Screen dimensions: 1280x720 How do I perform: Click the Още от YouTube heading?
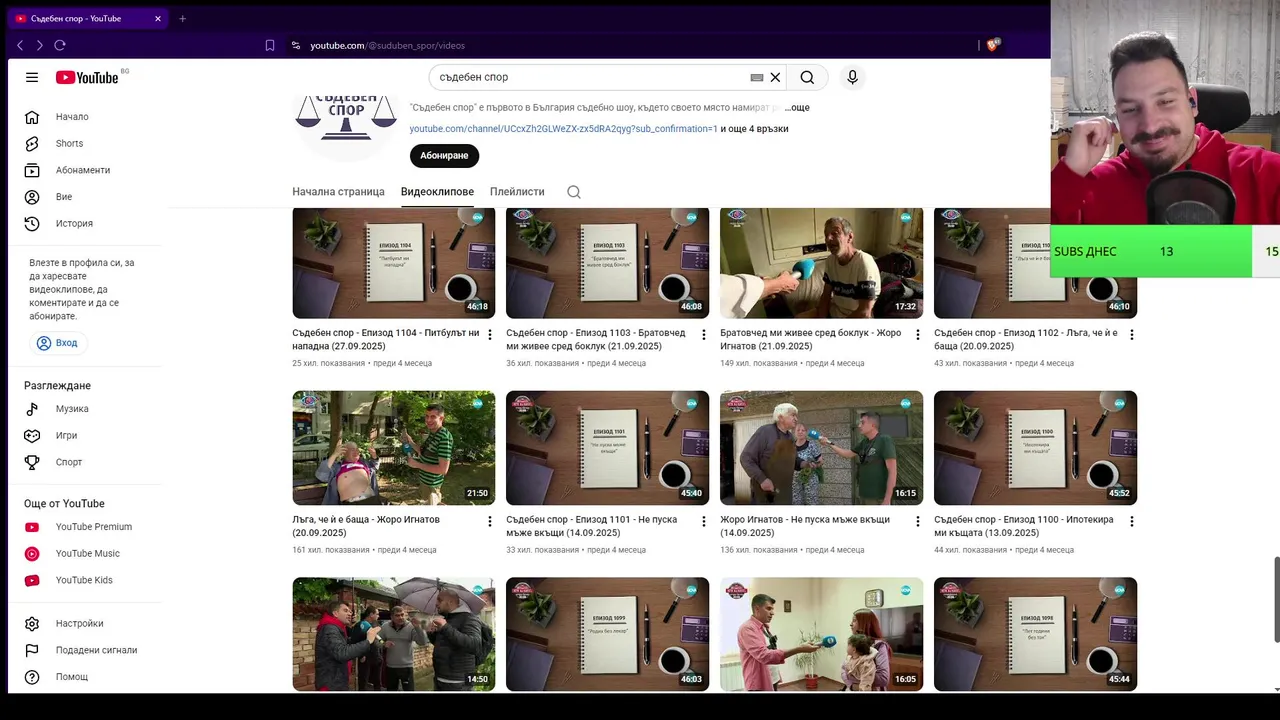coord(64,504)
